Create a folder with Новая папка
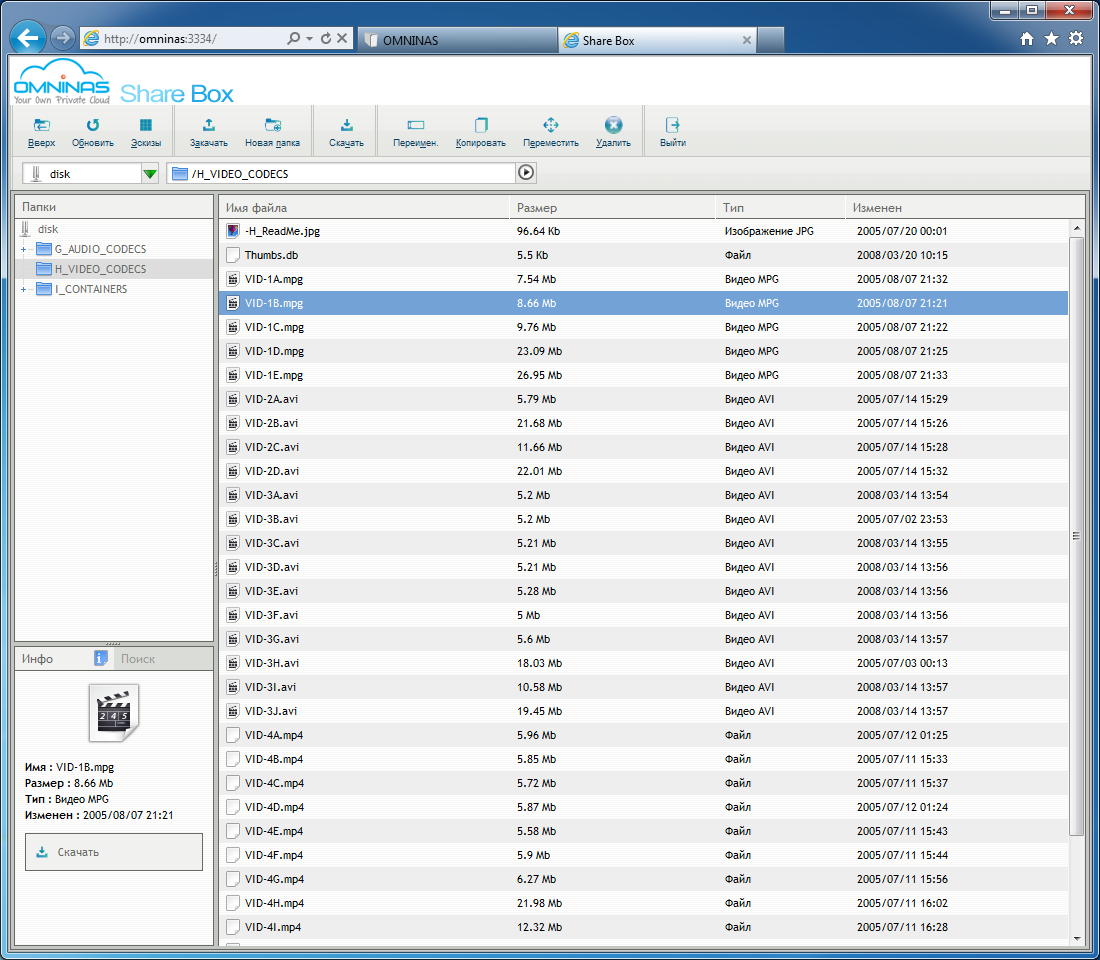This screenshot has height=960, width=1100. coord(272,126)
